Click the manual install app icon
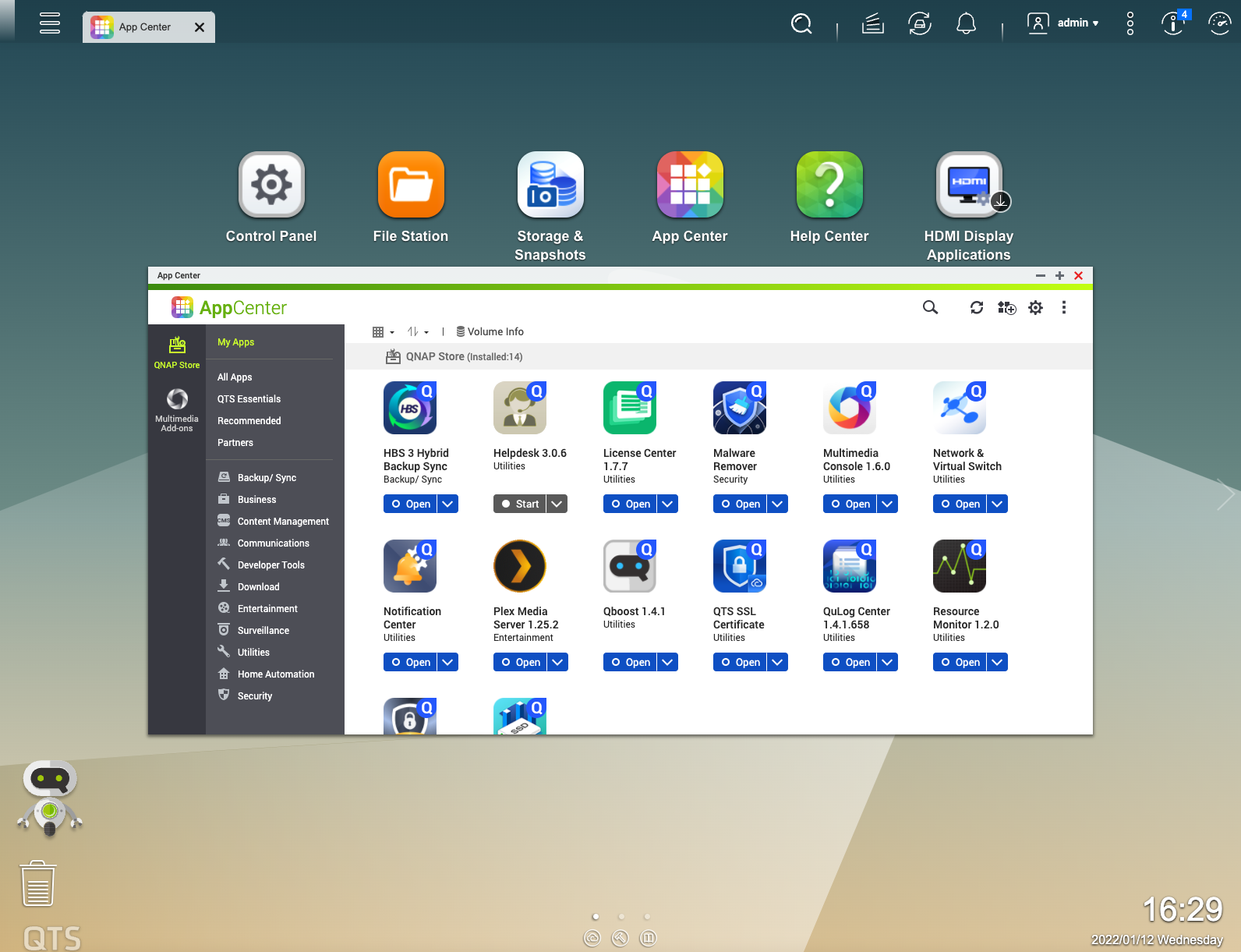This screenshot has height=952, width=1241. (1006, 307)
